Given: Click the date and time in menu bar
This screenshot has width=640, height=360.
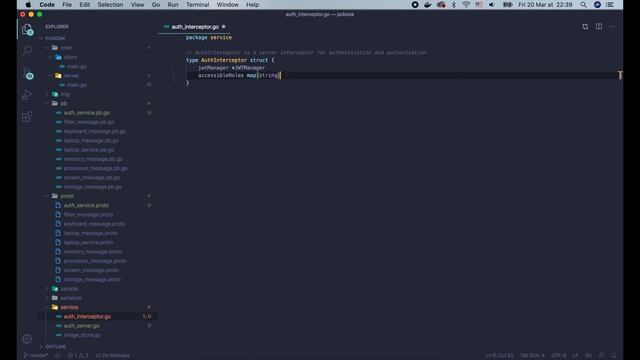Looking at the screenshot, I should (x=545, y=5).
